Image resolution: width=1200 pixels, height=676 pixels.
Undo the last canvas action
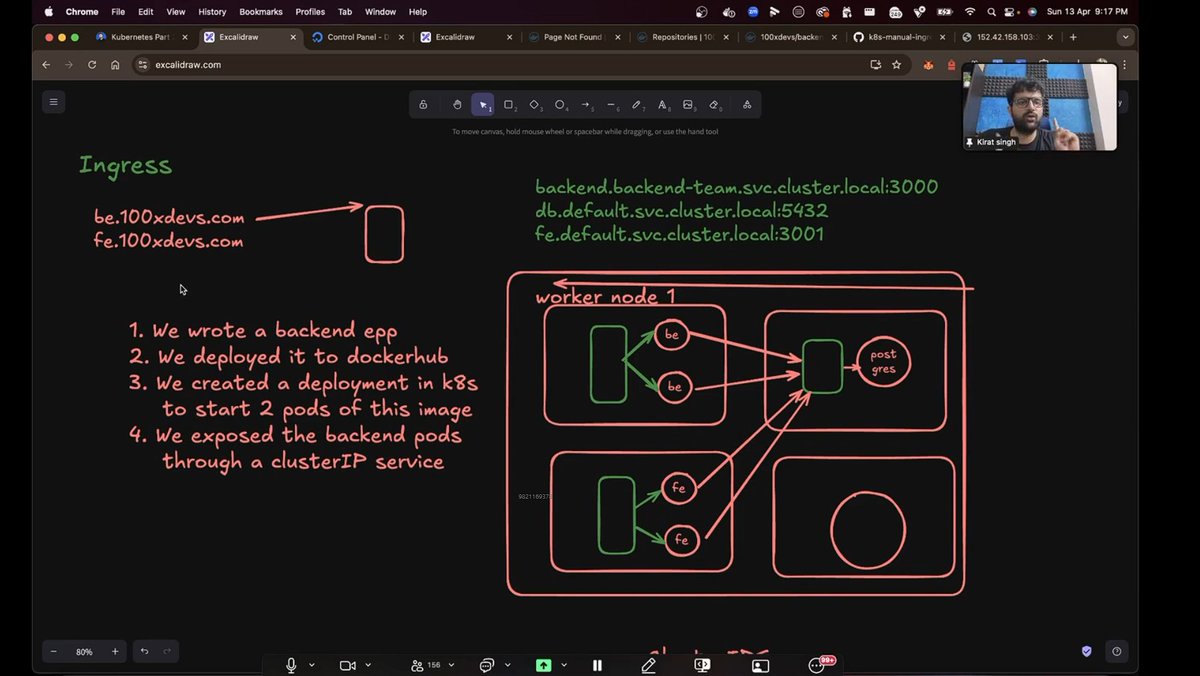click(144, 651)
